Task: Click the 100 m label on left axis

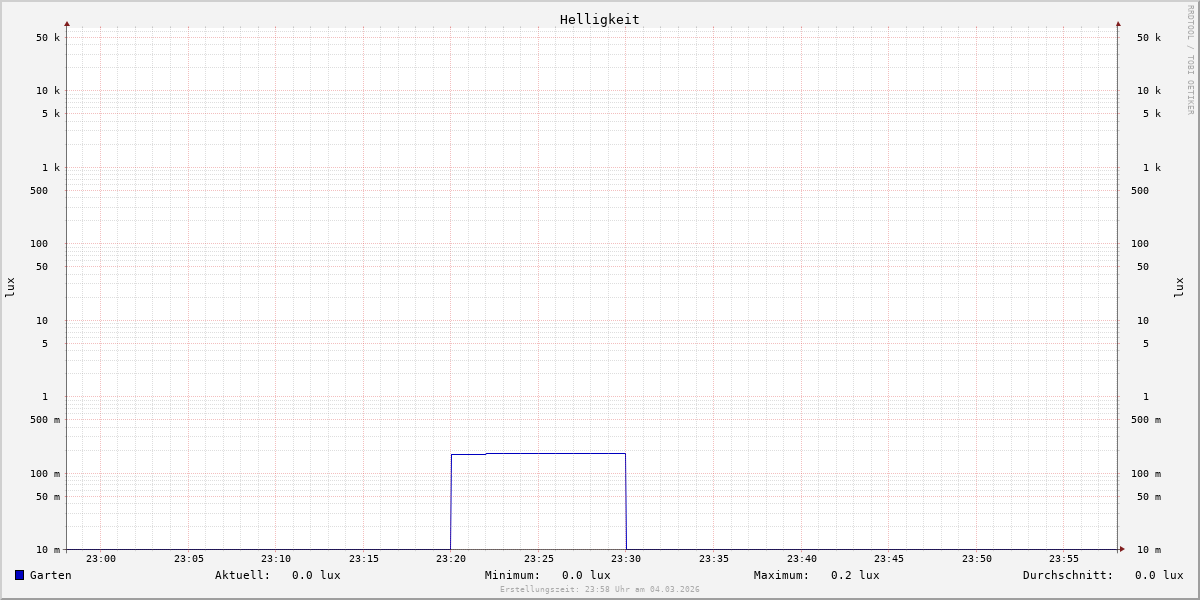Action: click(x=45, y=474)
